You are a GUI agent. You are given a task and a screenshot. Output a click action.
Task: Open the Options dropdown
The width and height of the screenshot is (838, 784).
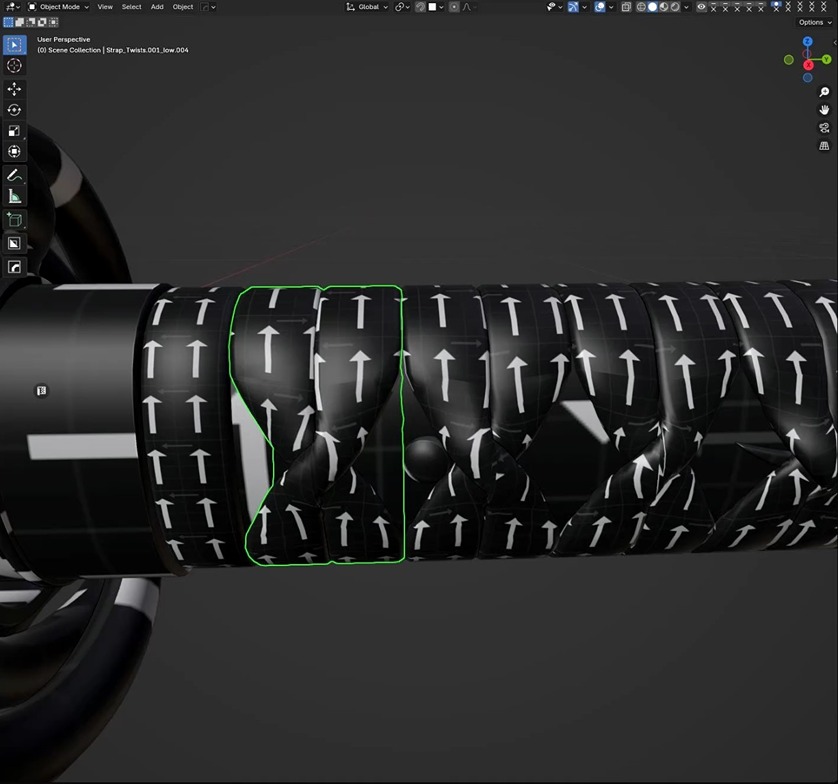click(811, 22)
